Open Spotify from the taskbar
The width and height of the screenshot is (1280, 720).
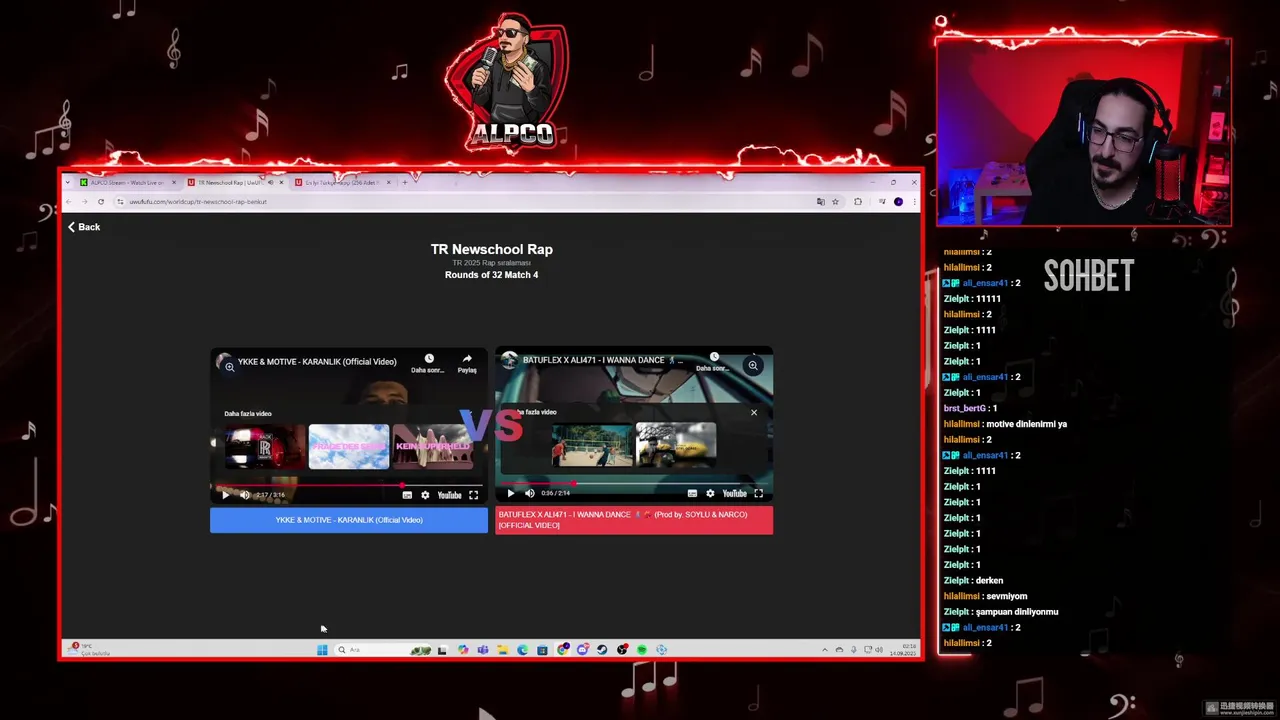click(x=642, y=650)
